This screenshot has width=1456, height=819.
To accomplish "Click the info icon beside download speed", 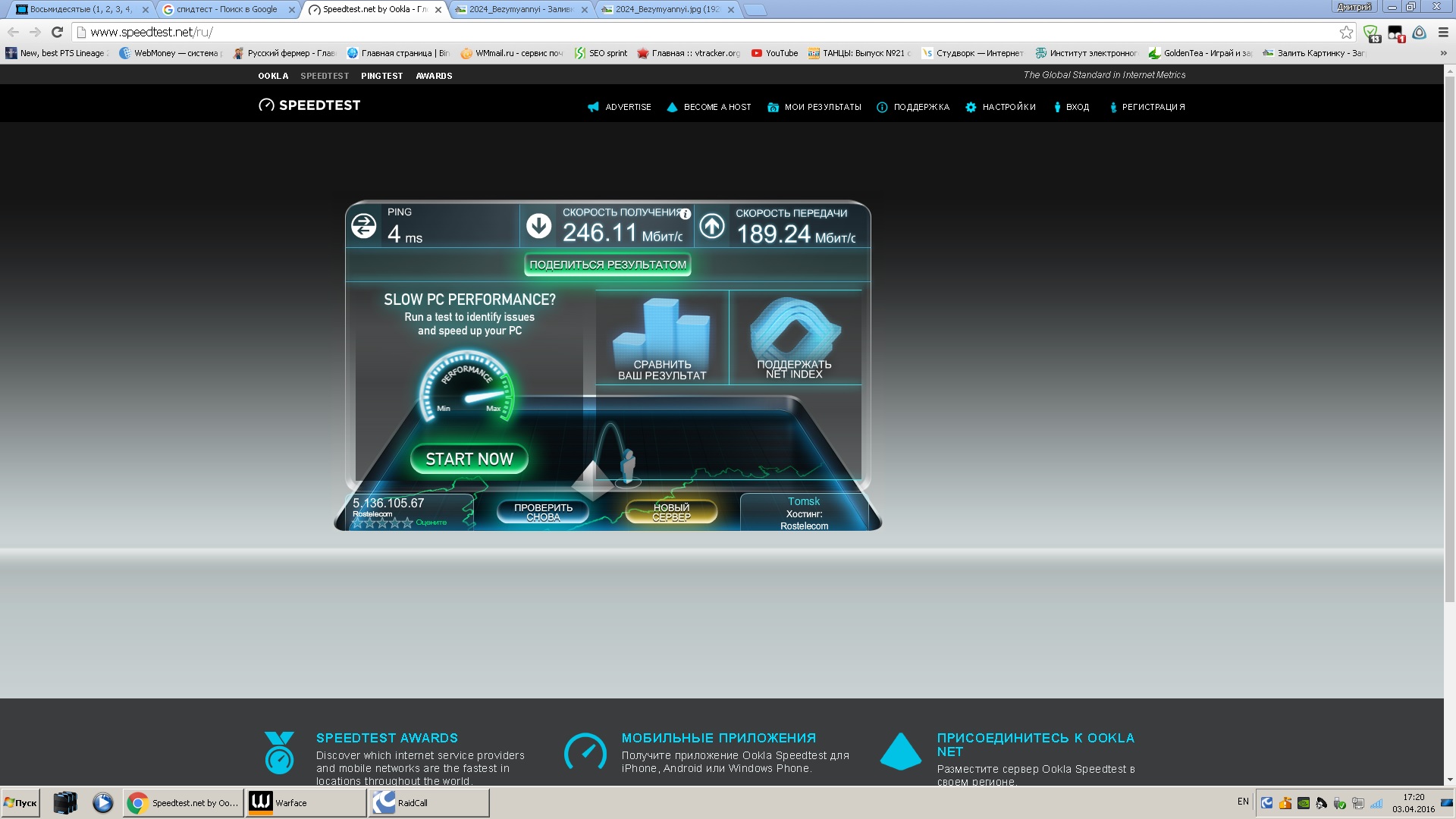I will (685, 214).
